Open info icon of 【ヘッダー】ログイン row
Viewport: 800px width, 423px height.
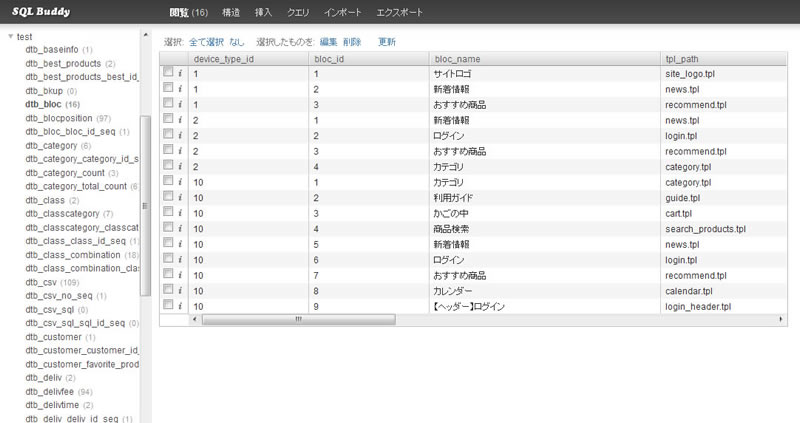(x=180, y=306)
